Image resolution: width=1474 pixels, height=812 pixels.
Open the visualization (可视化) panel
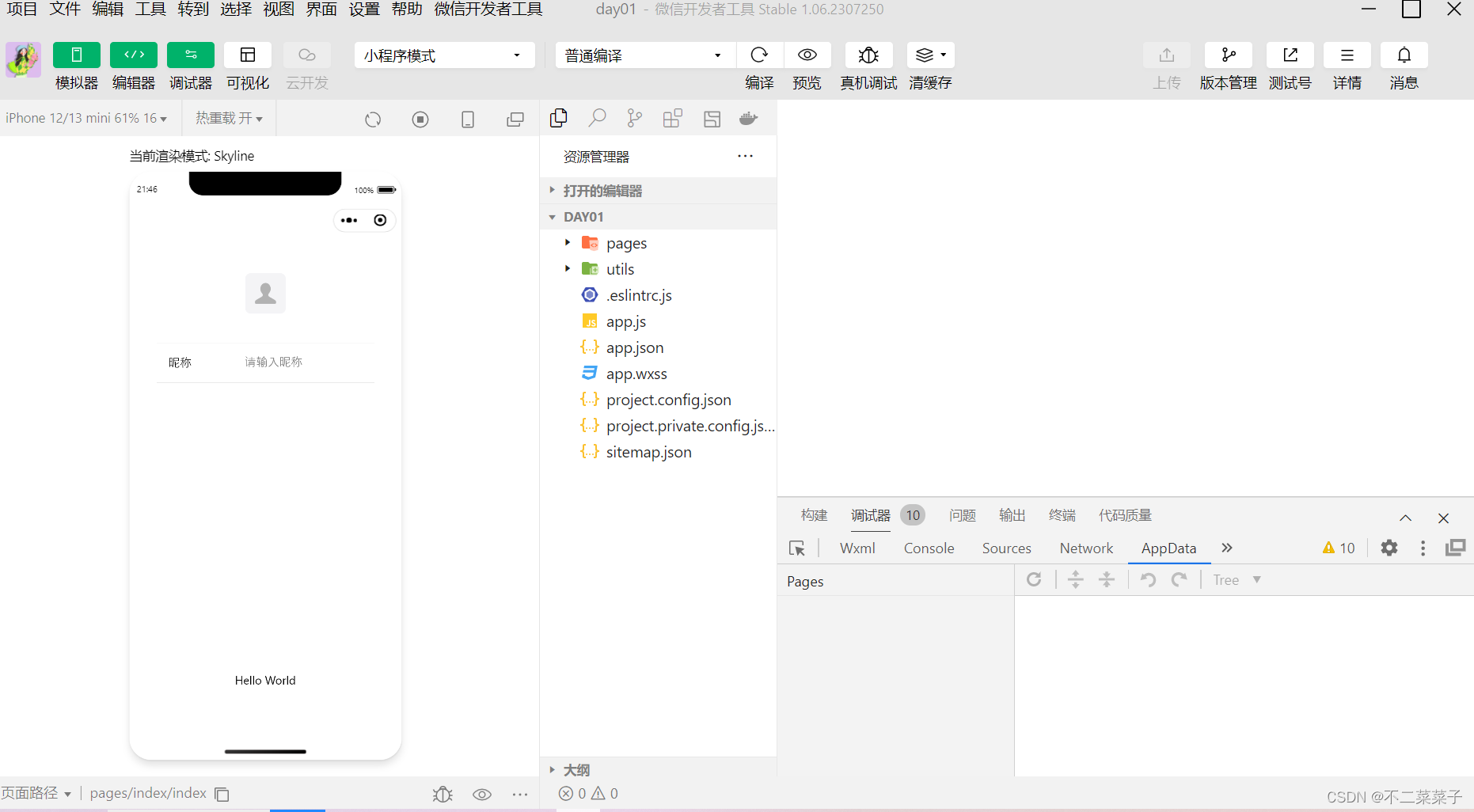click(248, 55)
